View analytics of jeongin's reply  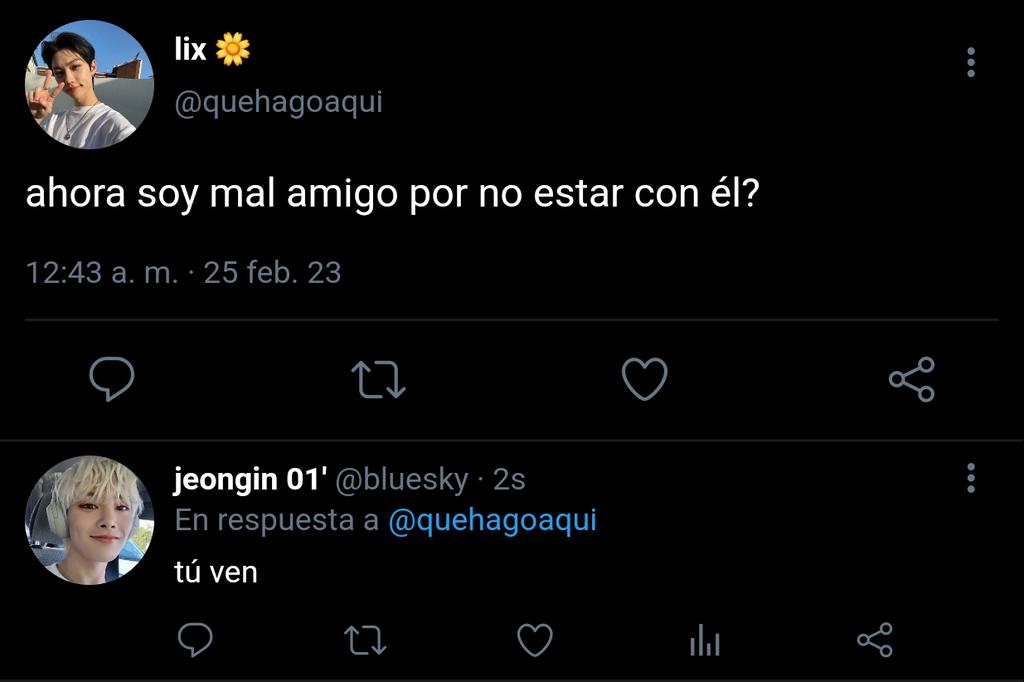pos(705,640)
